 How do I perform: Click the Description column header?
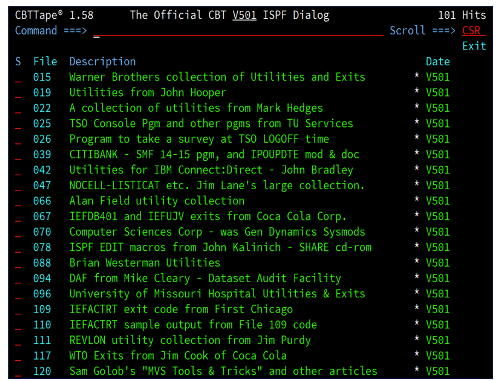coord(102,62)
